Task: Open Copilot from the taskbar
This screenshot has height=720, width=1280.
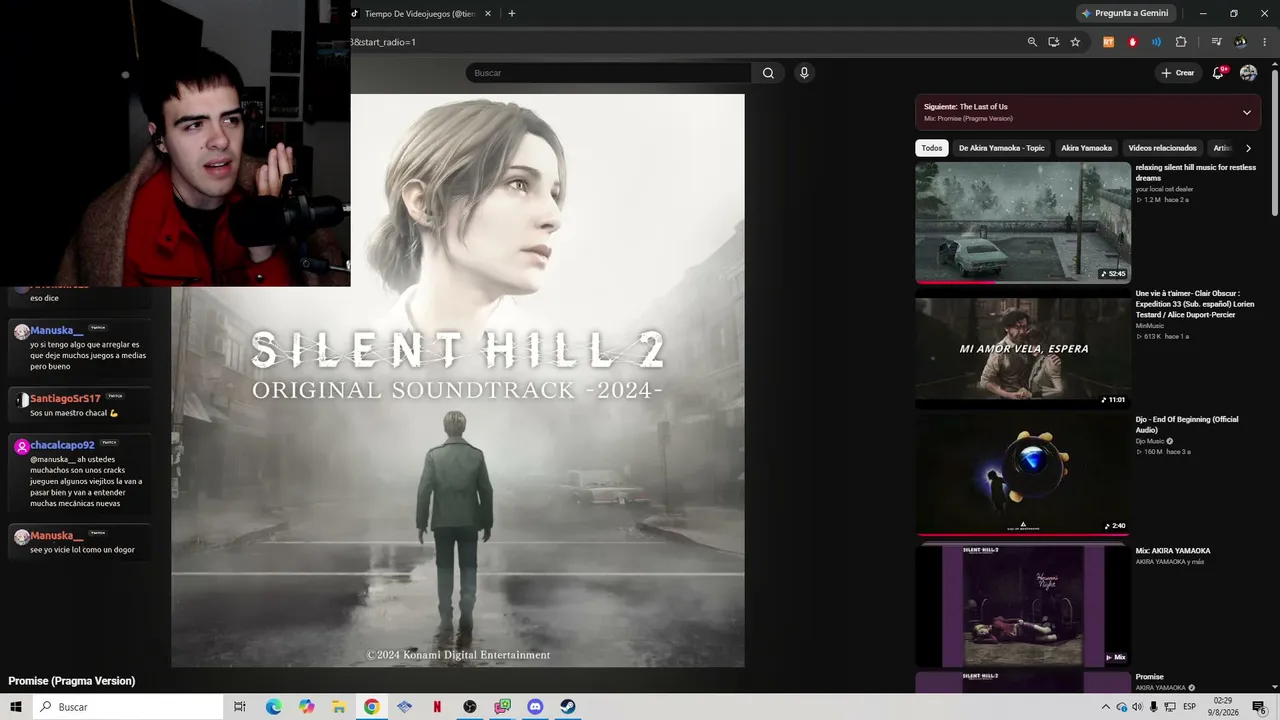Action: (x=306, y=707)
